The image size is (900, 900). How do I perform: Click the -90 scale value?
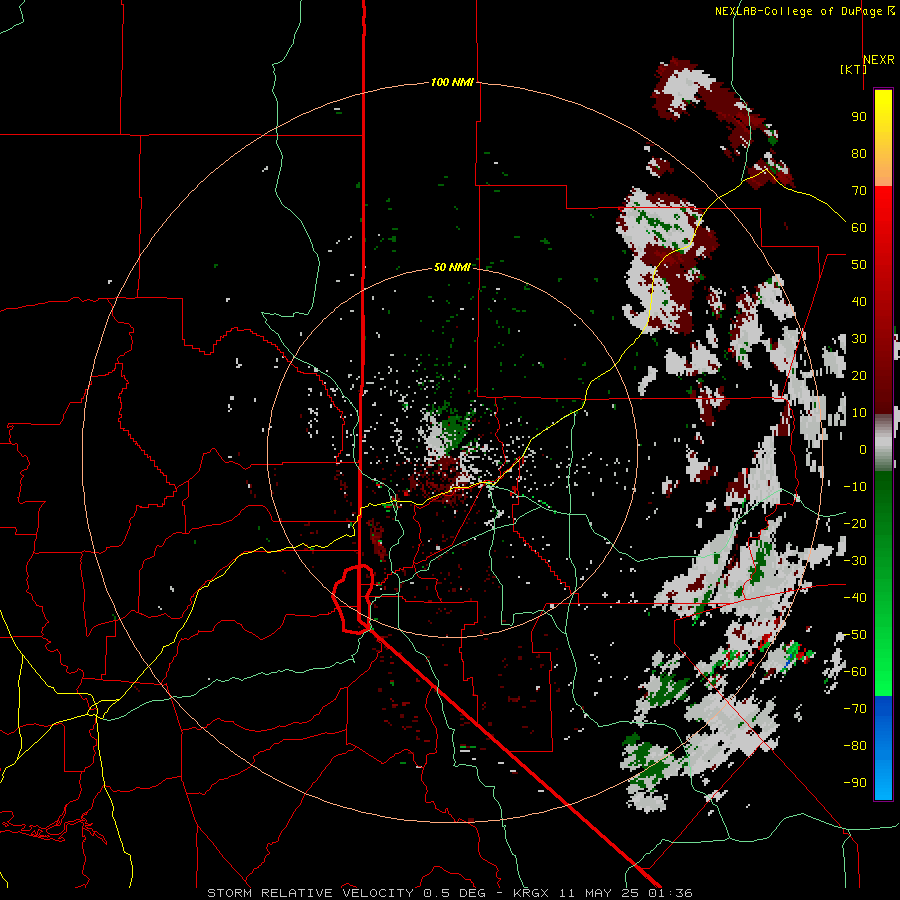point(855,783)
